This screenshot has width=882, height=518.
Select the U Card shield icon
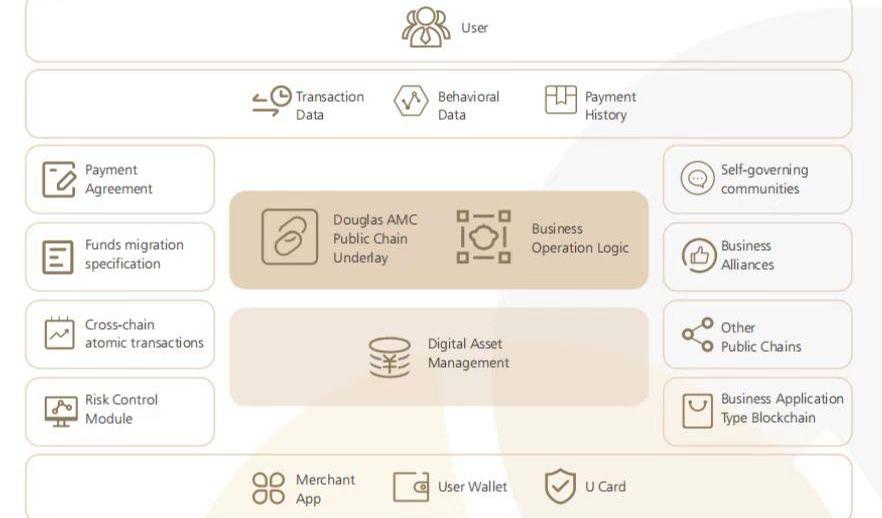tap(560, 487)
